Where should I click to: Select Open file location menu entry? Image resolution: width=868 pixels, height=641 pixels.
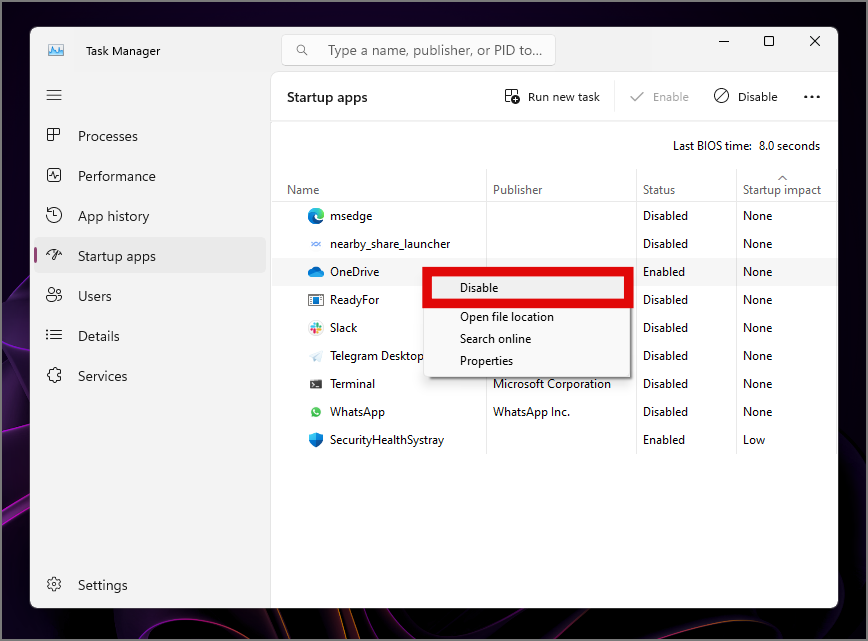[528, 317]
